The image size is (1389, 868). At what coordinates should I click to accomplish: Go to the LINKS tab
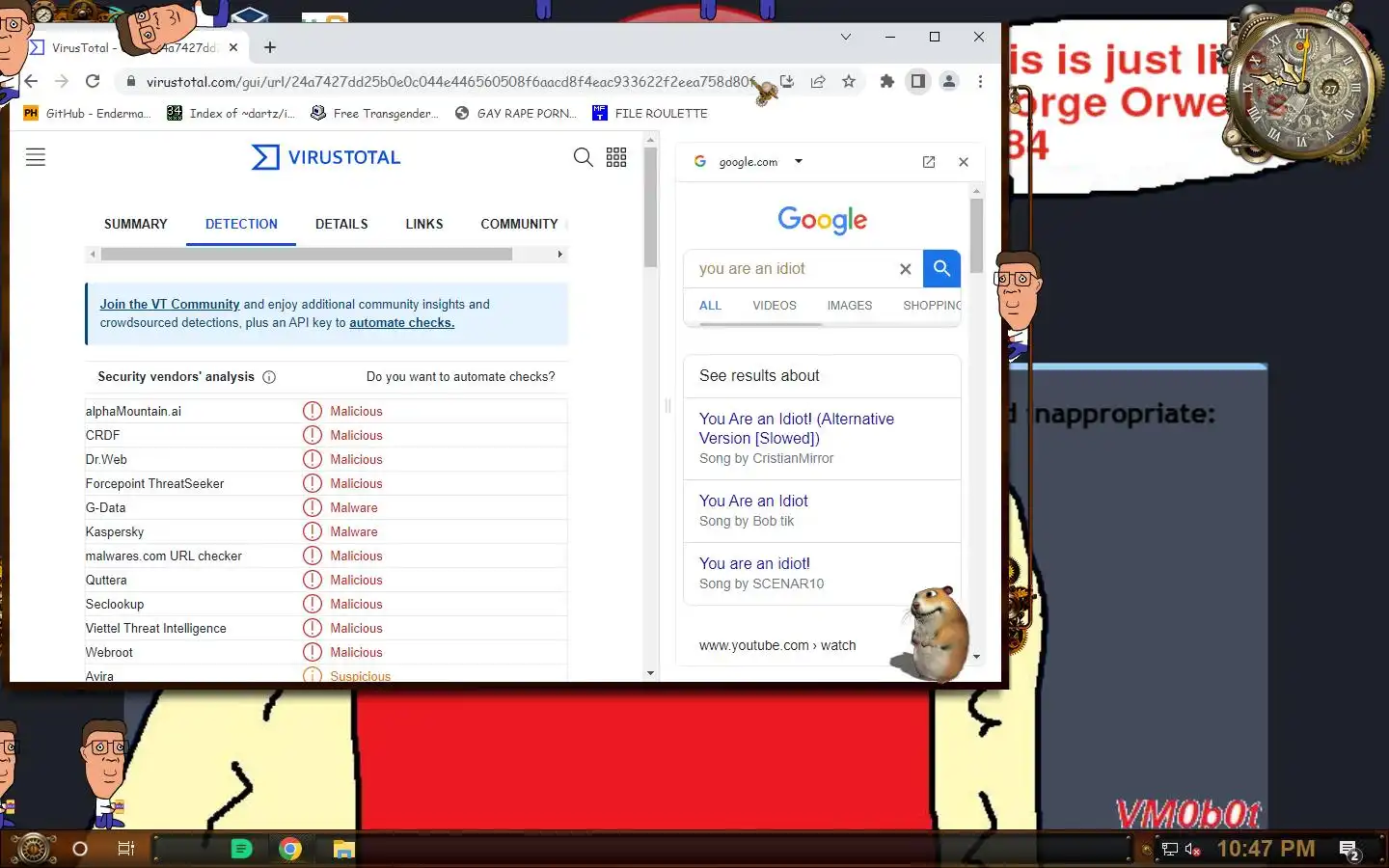[x=424, y=224]
